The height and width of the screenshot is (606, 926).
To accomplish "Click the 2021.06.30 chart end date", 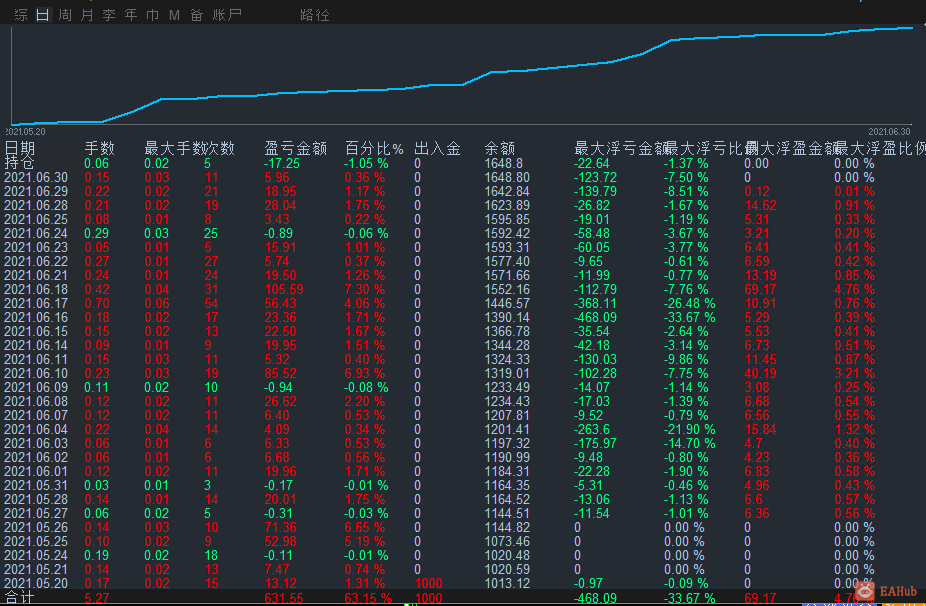I will coord(889,132).
